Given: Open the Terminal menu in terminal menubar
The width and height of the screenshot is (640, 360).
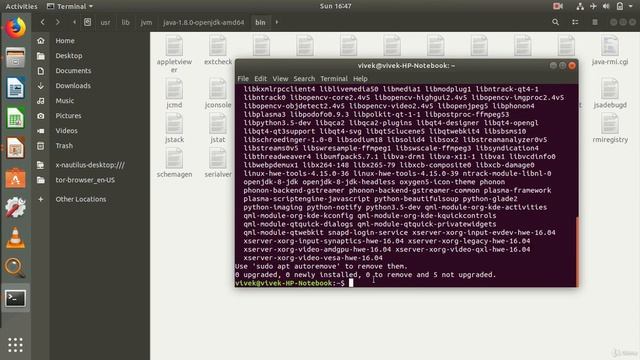Looking at the screenshot, I should 334,78.
